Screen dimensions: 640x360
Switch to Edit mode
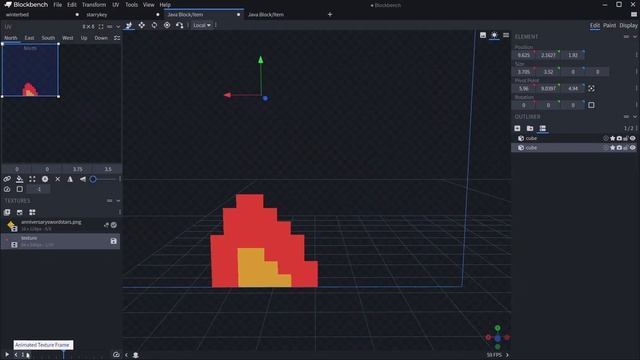pyautogui.click(x=595, y=25)
